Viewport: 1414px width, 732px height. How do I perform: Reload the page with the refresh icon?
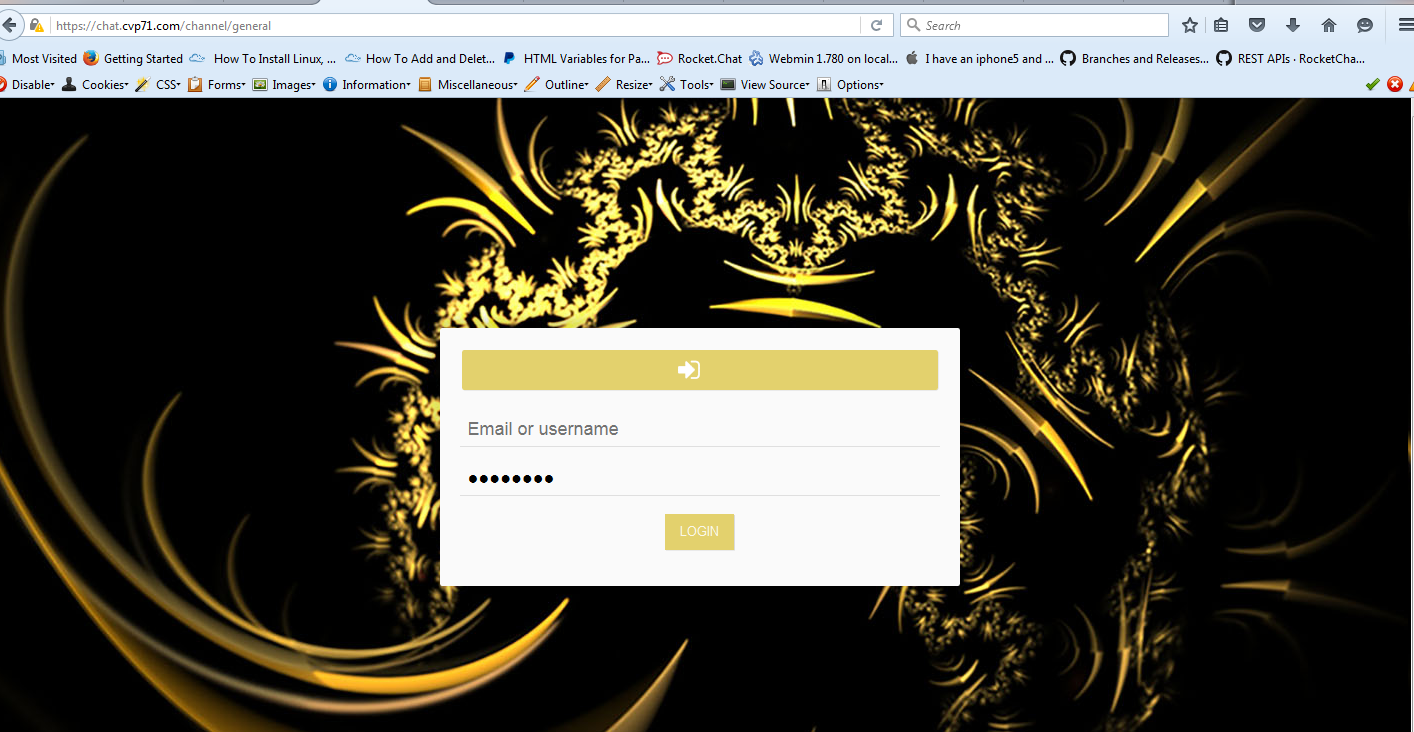point(876,25)
